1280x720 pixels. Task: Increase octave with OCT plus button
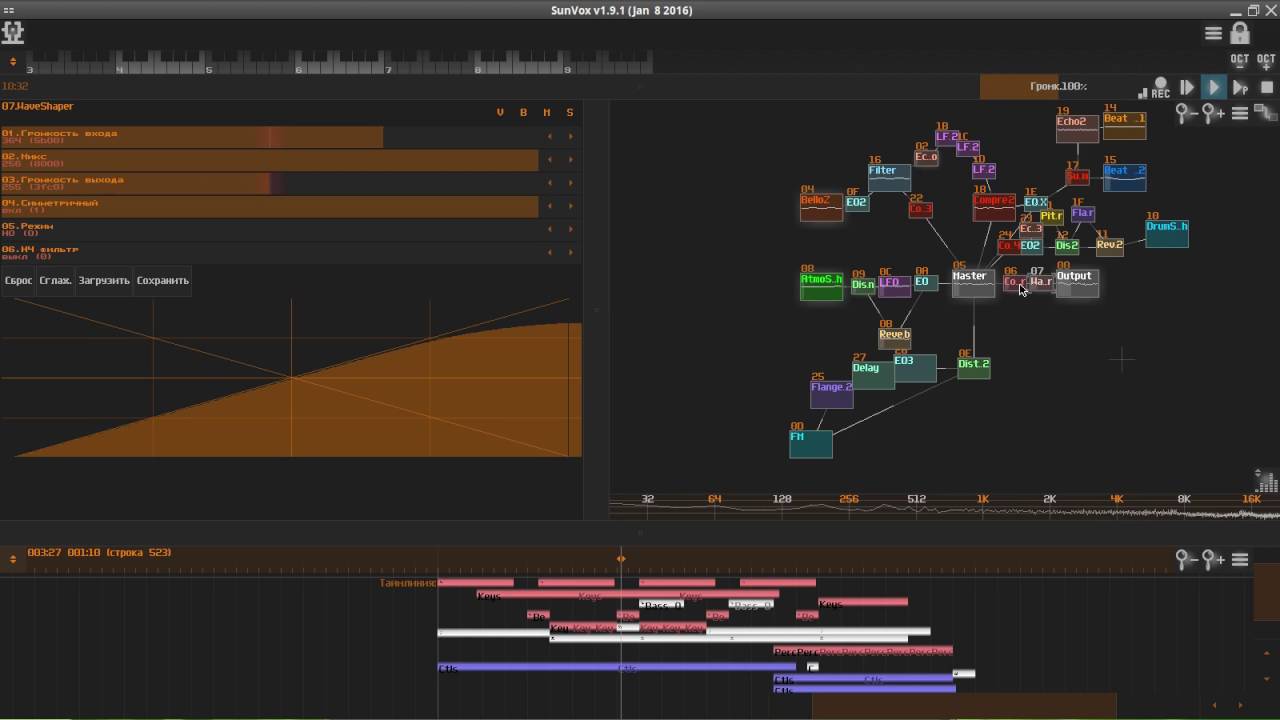pyautogui.click(x=1266, y=62)
